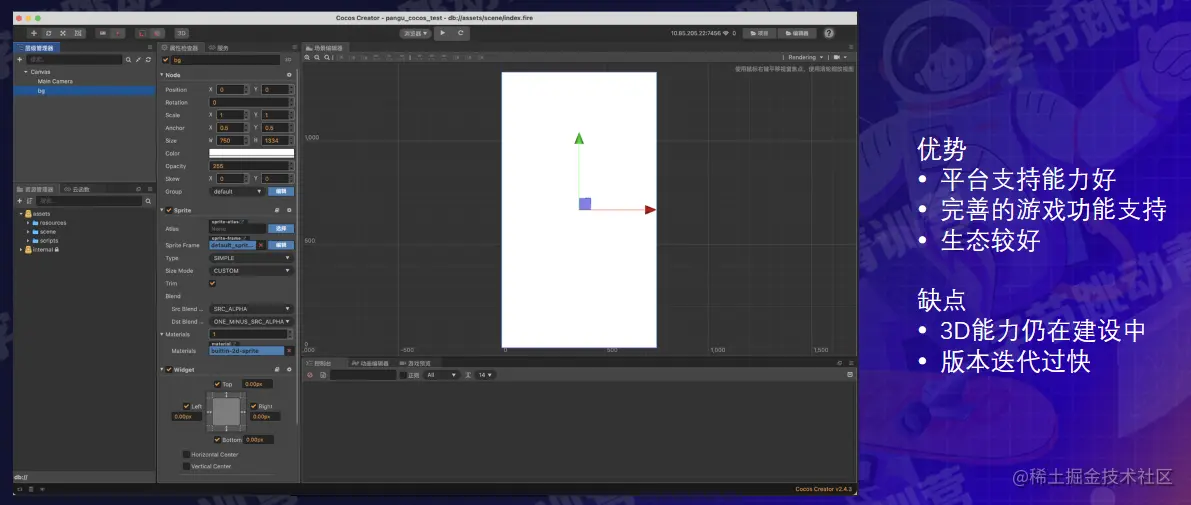
Task: Refresh the hierarchy panel
Action: coord(147,59)
